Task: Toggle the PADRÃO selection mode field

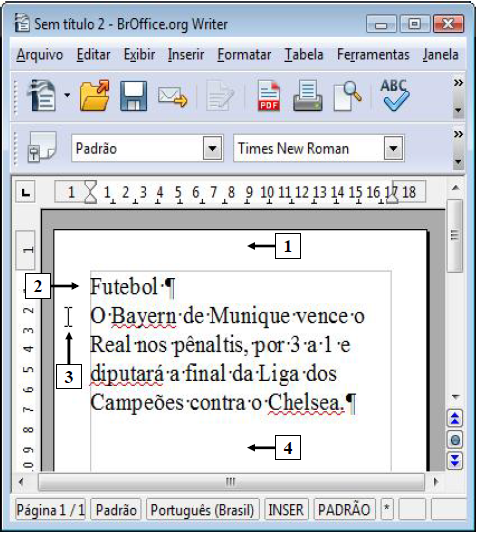Action: click(x=344, y=510)
